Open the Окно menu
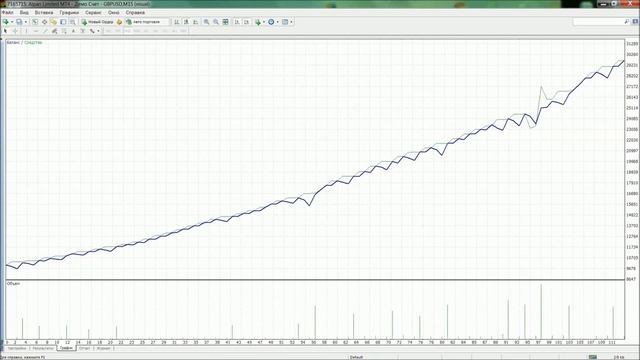This screenshot has width=640, height=360. tap(113, 13)
